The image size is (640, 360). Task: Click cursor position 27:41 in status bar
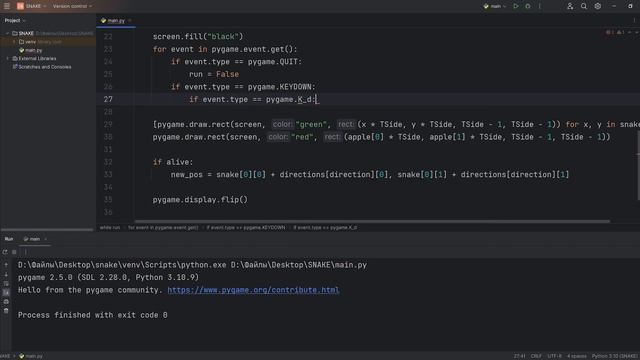520,356
